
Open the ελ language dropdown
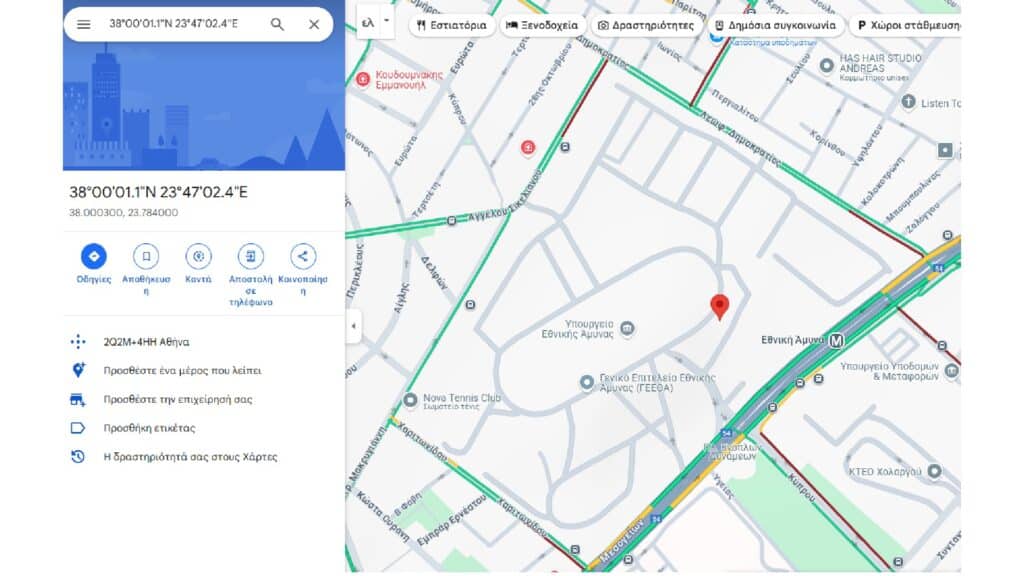[x=376, y=22]
